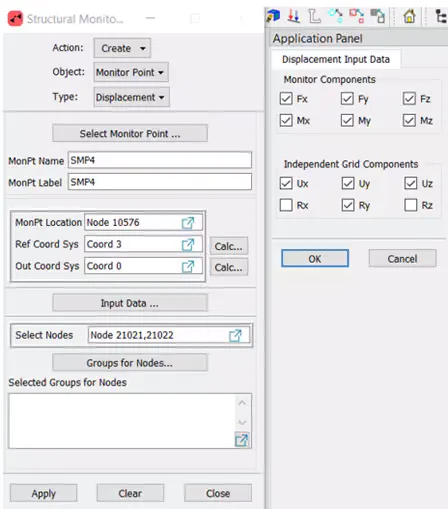Click the blue 3D cube toolbar icon
This screenshot has width=448, height=509.
pyautogui.click(x=273, y=16)
